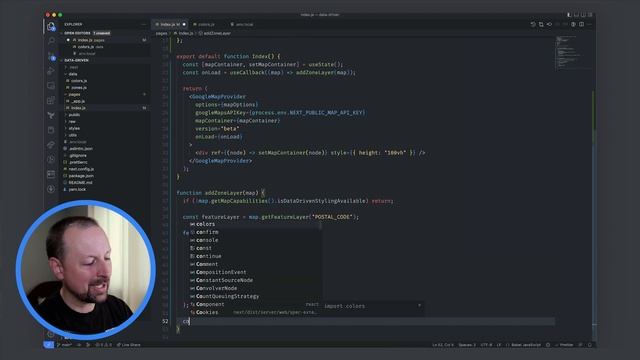Open the Search view in activity bar

coord(51,41)
